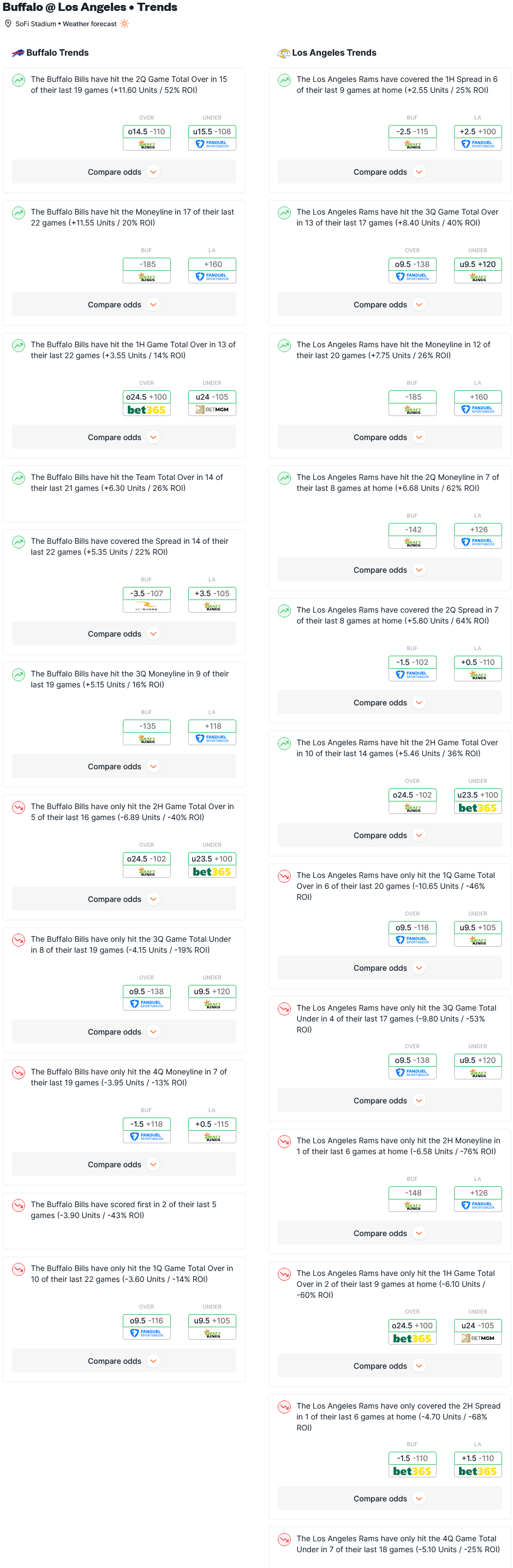Viewport: 513px width, 1568px height.
Task: Expand Compare odds for Bills 2Q Game Total
Action: click(x=124, y=173)
